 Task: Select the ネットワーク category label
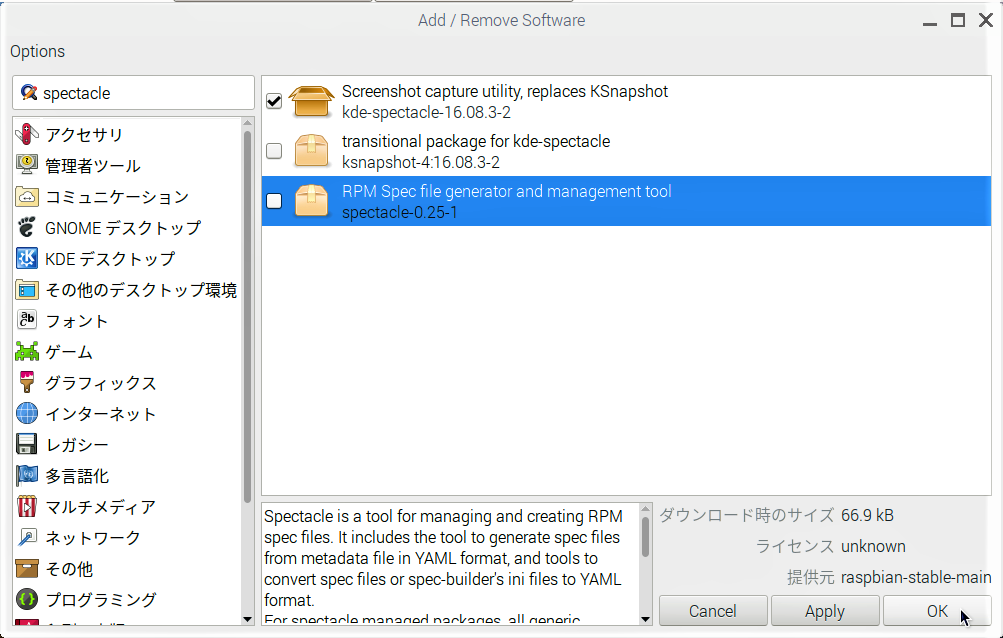93,538
